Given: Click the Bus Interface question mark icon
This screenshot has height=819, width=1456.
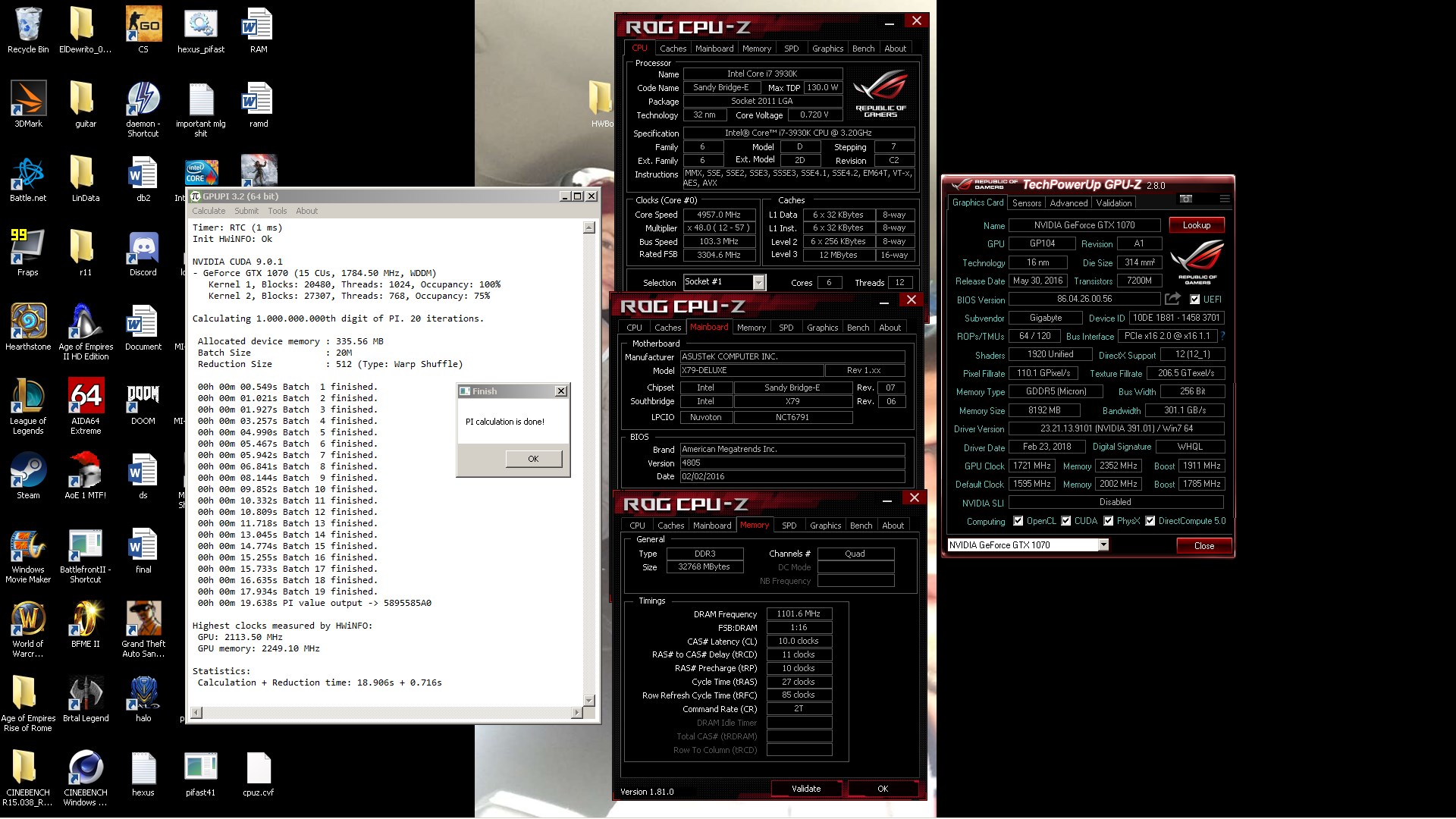Looking at the screenshot, I should click(x=1222, y=336).
